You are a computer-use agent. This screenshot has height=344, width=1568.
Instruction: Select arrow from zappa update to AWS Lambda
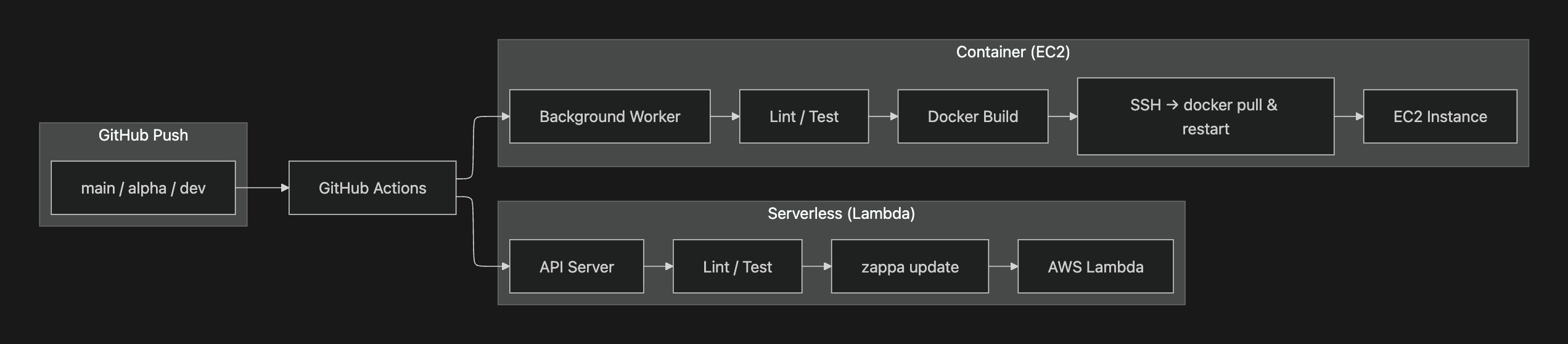(1003, 267)
